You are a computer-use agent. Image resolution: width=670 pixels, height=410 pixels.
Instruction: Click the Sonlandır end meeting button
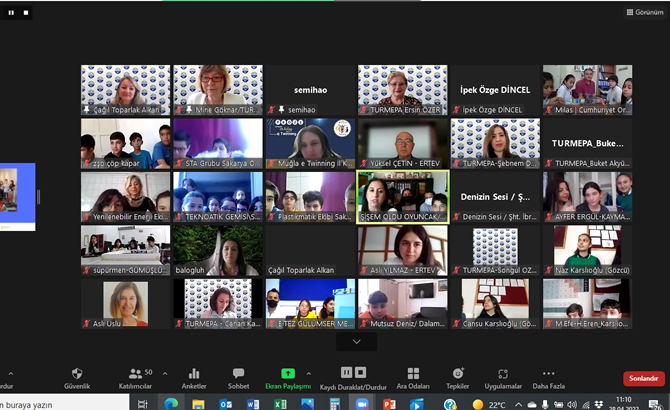pos(642,379)
